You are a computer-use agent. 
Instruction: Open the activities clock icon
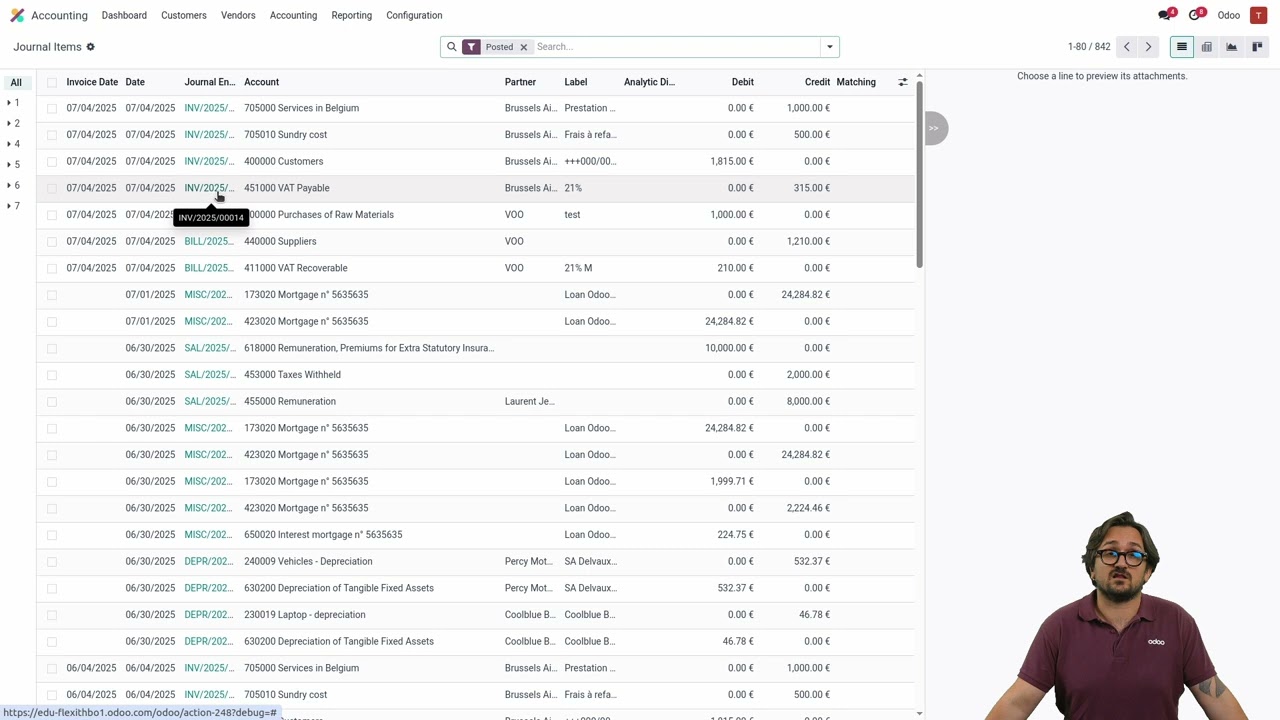click(1195, 15)
